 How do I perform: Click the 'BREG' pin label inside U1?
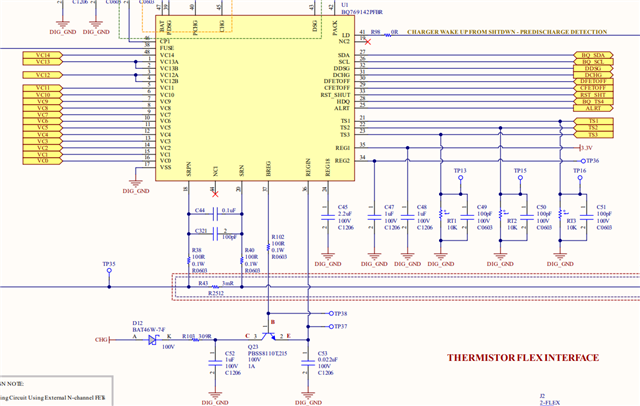[x=268, y=169]
